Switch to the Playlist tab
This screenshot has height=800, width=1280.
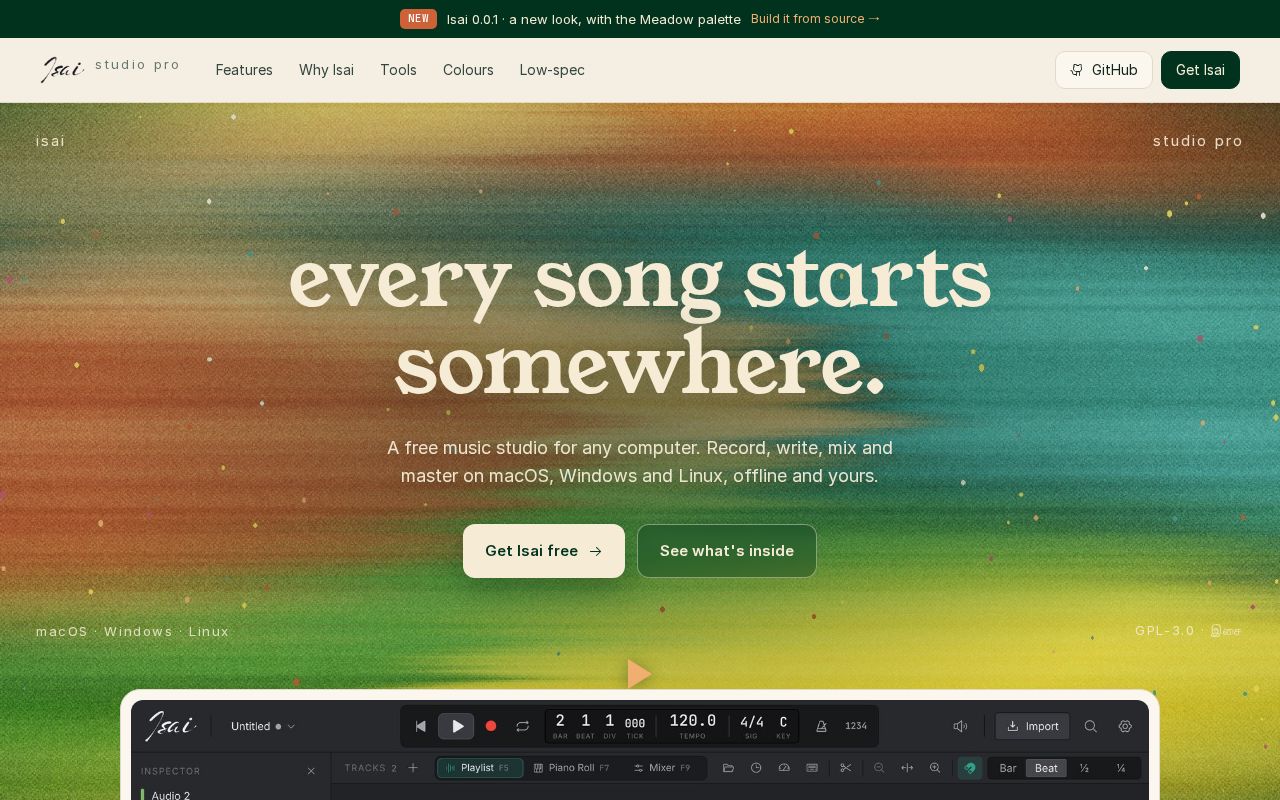[x=479, y=768]
